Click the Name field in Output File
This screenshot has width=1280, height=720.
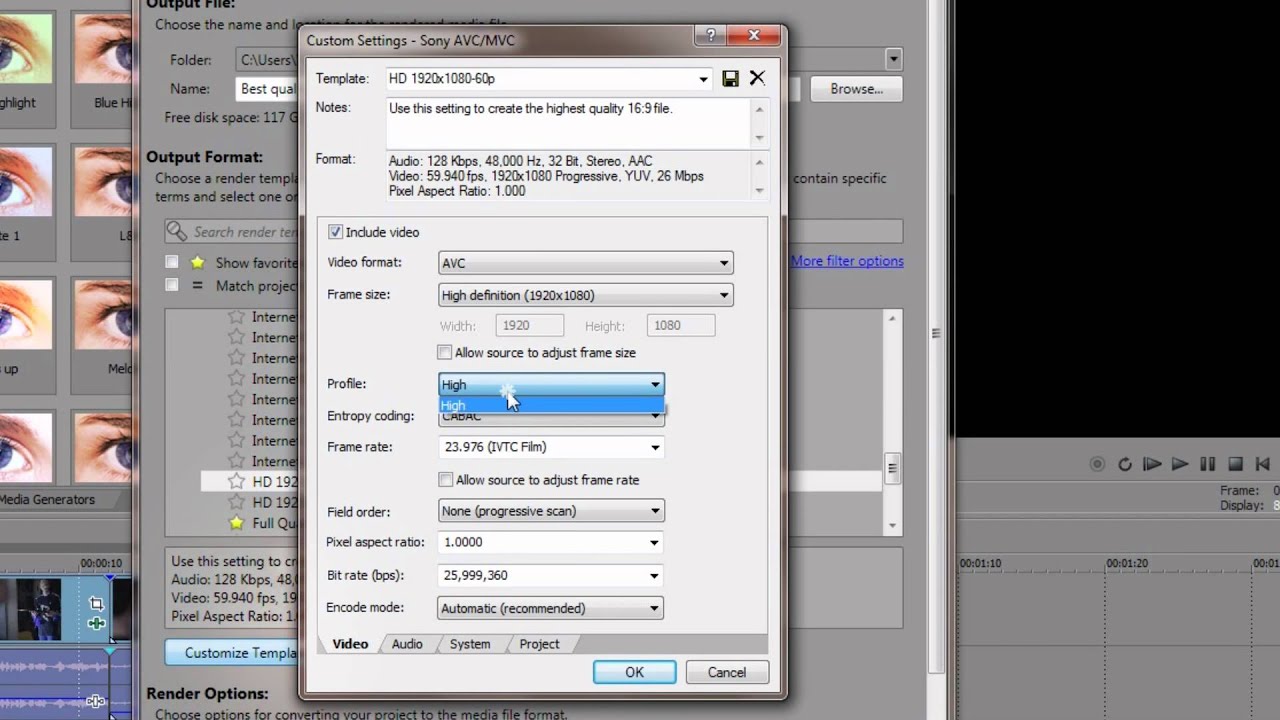tap(268, 89)
